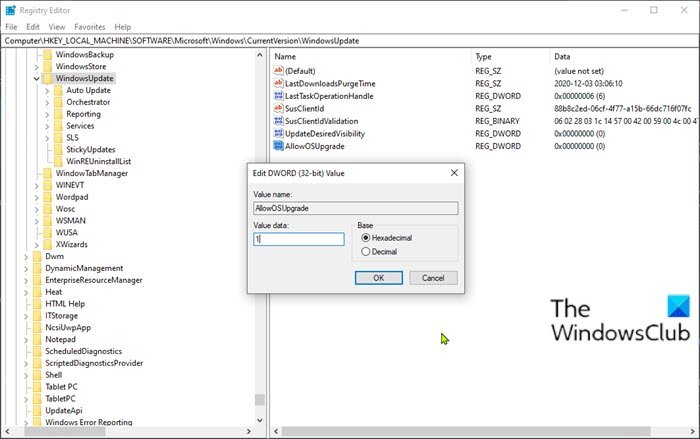Expand the Reporting subkey

tap(47, 114)
